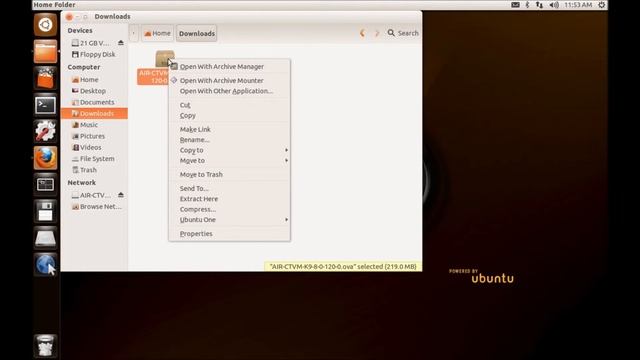Toggle the path bar edit button left of Home
The width and height of the screenshot is (640, 360).
134,33
